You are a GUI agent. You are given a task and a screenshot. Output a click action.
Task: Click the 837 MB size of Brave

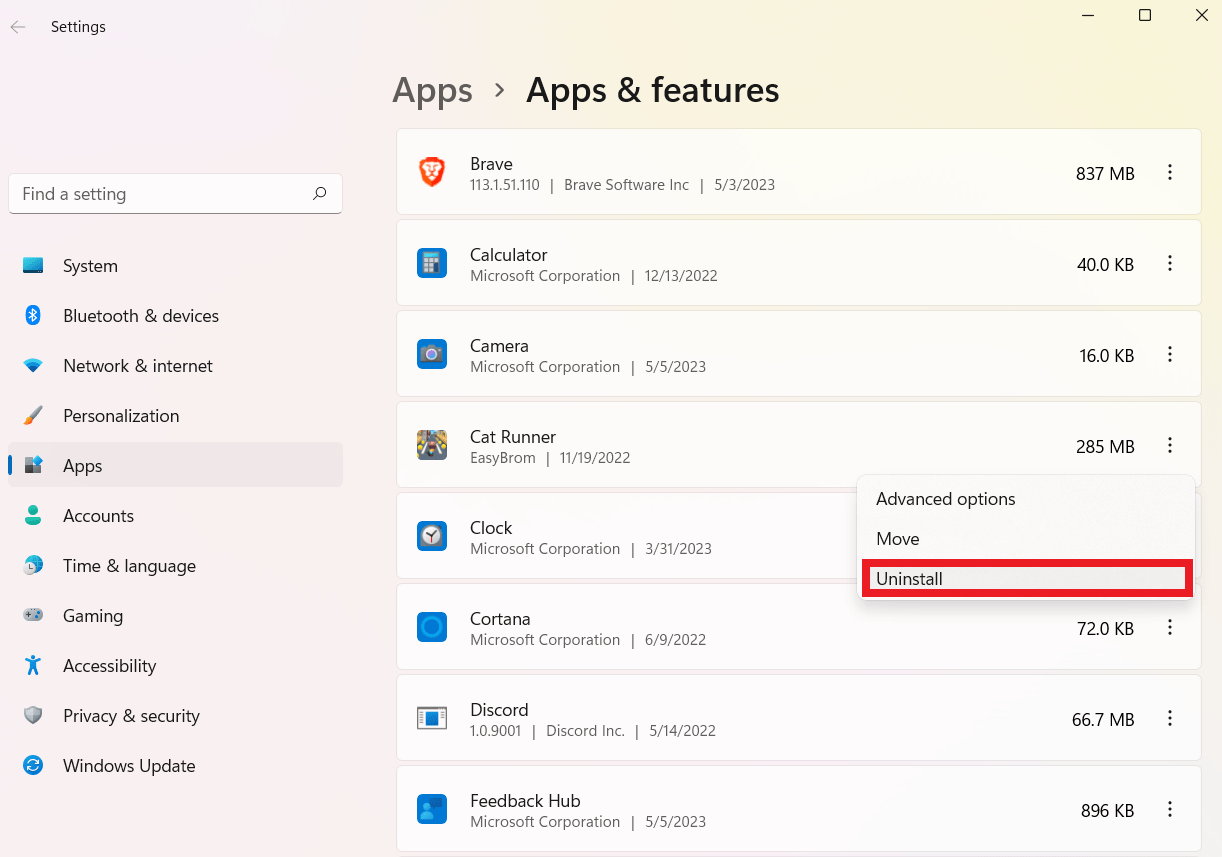tap(1105, 174)
